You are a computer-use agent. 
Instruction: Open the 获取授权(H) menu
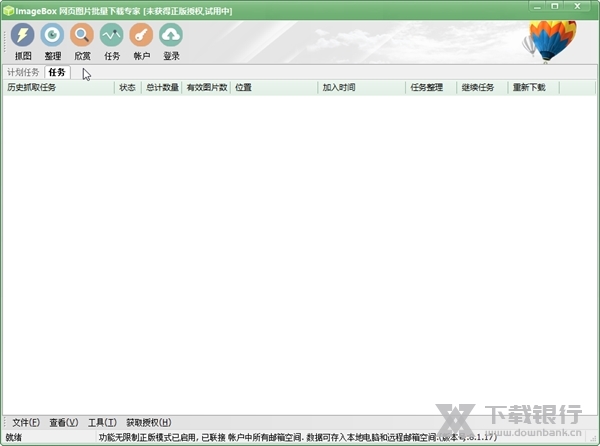[x=148, y=422]
